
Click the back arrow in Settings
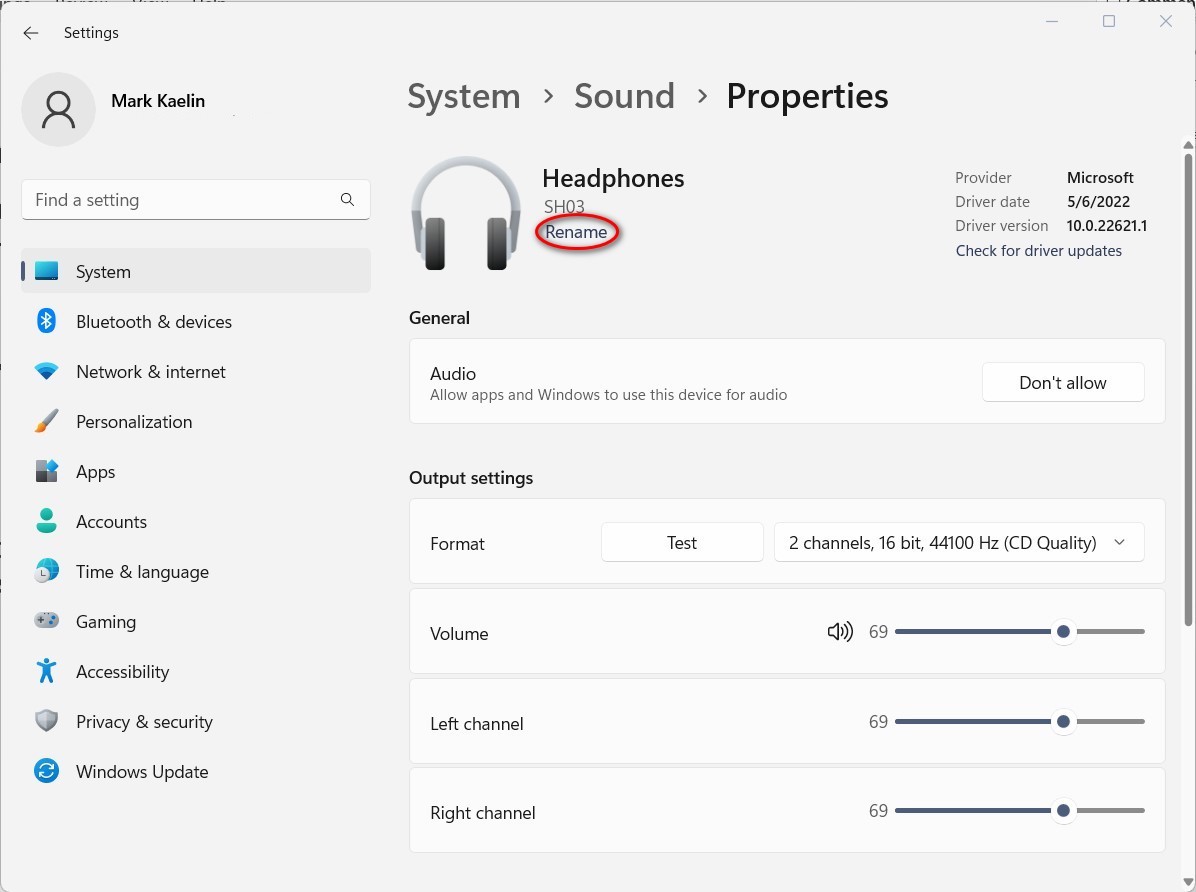pos(30,33)
